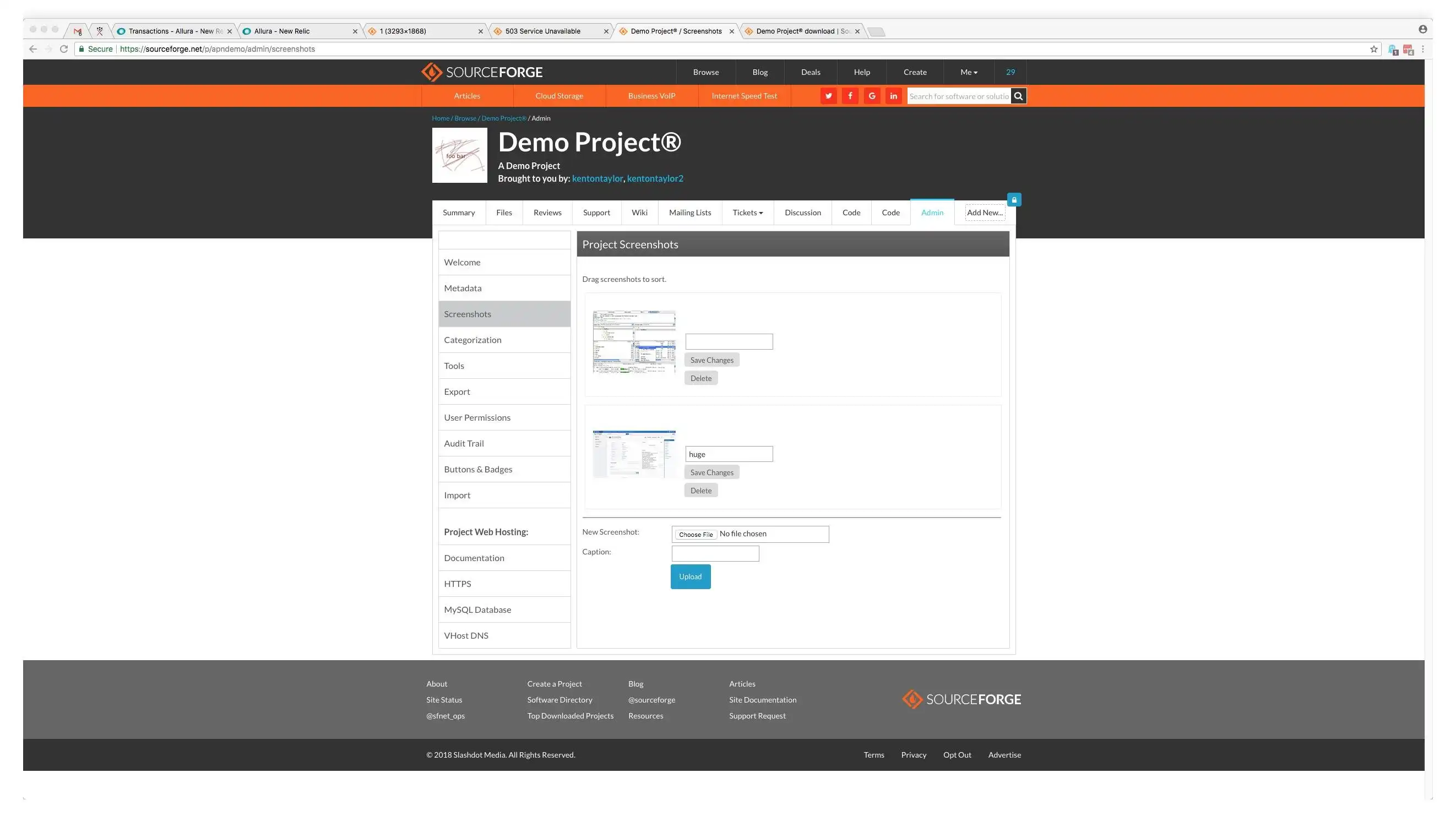Viewport: 1456px width, 827px height.
Task: Click the Caption input field
Action: pyautogui.click(x=716, y=553)
